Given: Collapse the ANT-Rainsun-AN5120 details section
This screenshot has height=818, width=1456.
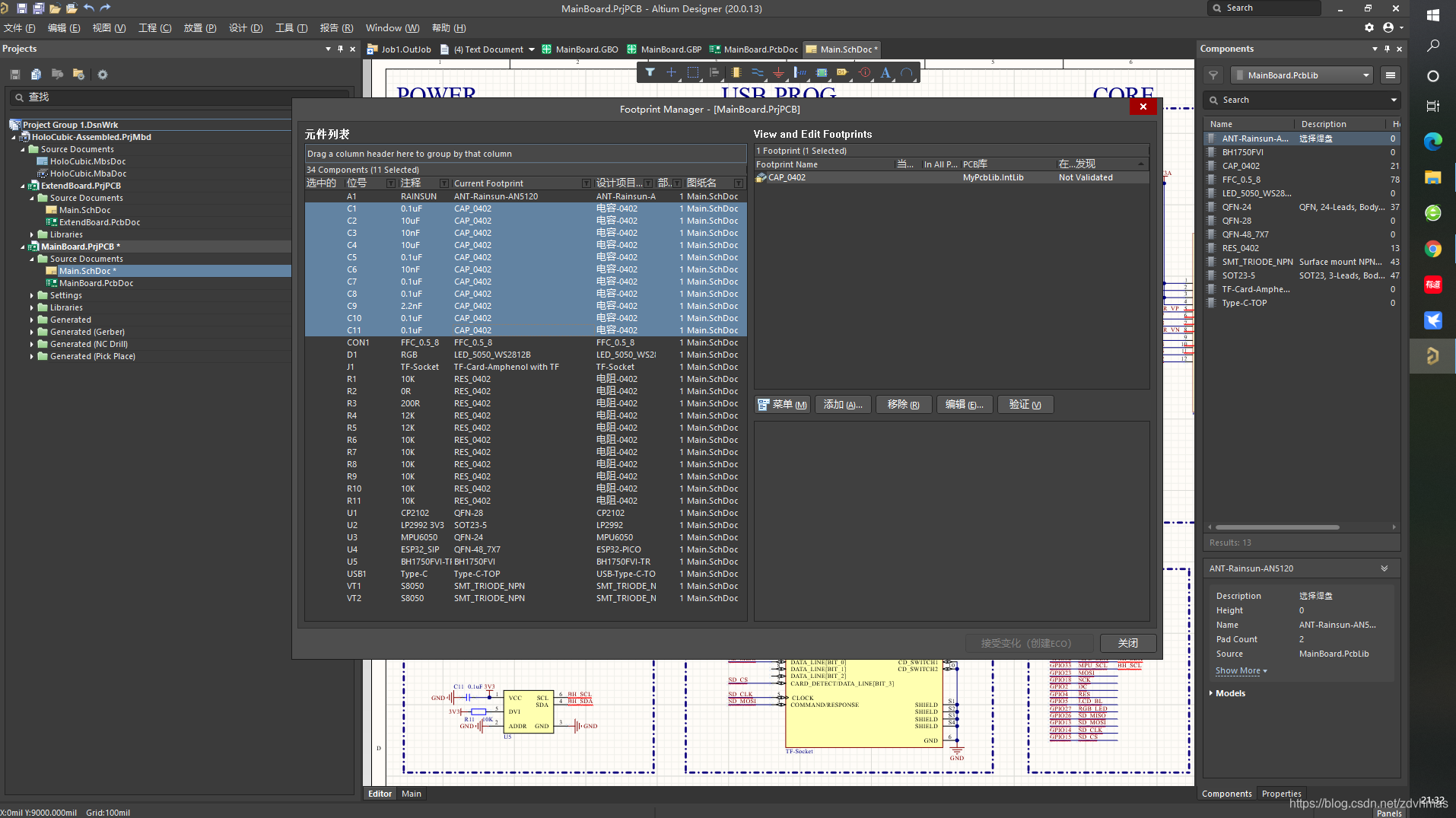Looking at the screenshot, I should pos(1384,568).
